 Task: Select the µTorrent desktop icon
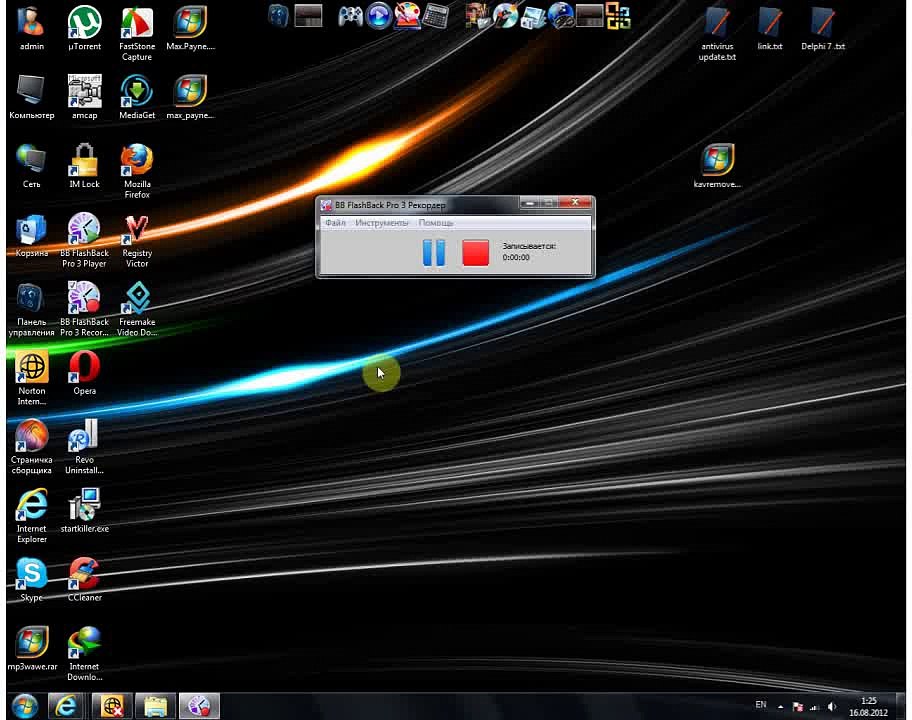pos(84,28)
